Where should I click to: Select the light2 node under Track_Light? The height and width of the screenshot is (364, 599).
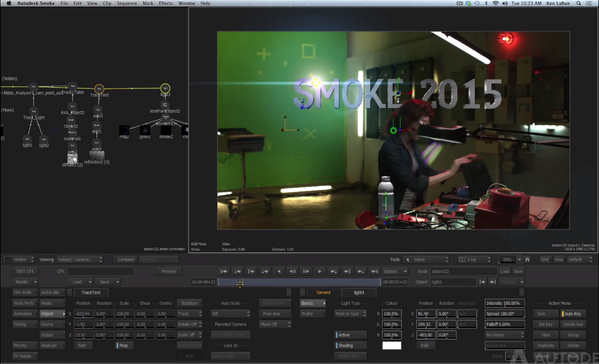coord(44,139)
